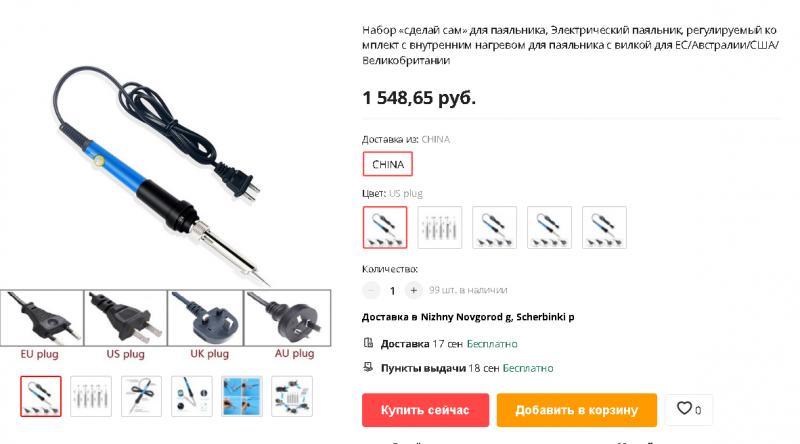Choose the third soldering iron variant swatch
Screen dimensions: 800x444
click(x=494, y=228)
